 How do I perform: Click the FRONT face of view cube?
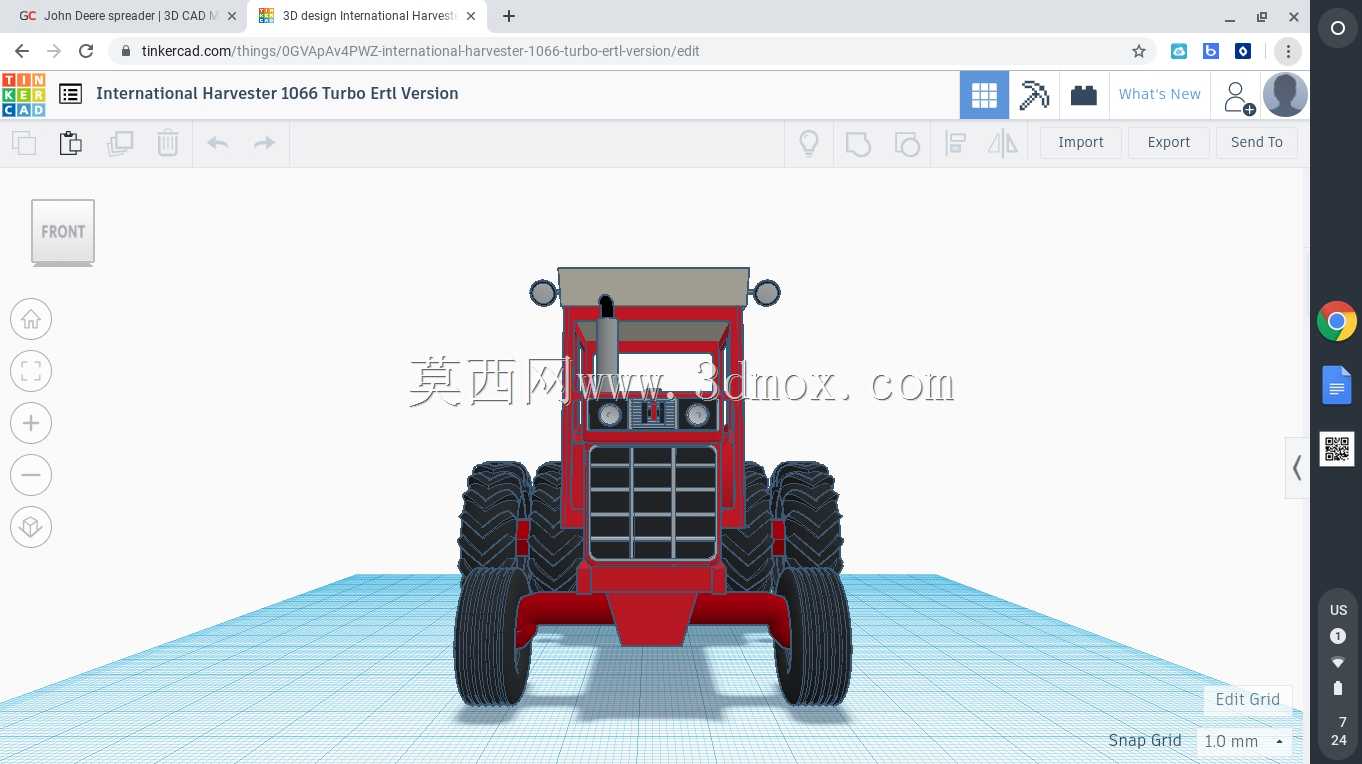pos(63,231)
